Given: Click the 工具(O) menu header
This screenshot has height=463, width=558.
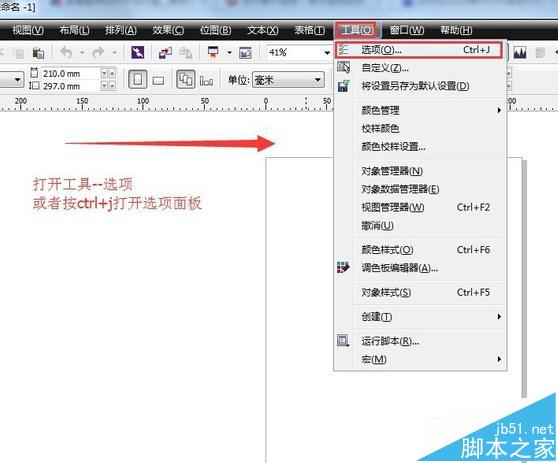Looking at the screenshot, I should click(357, 30).
